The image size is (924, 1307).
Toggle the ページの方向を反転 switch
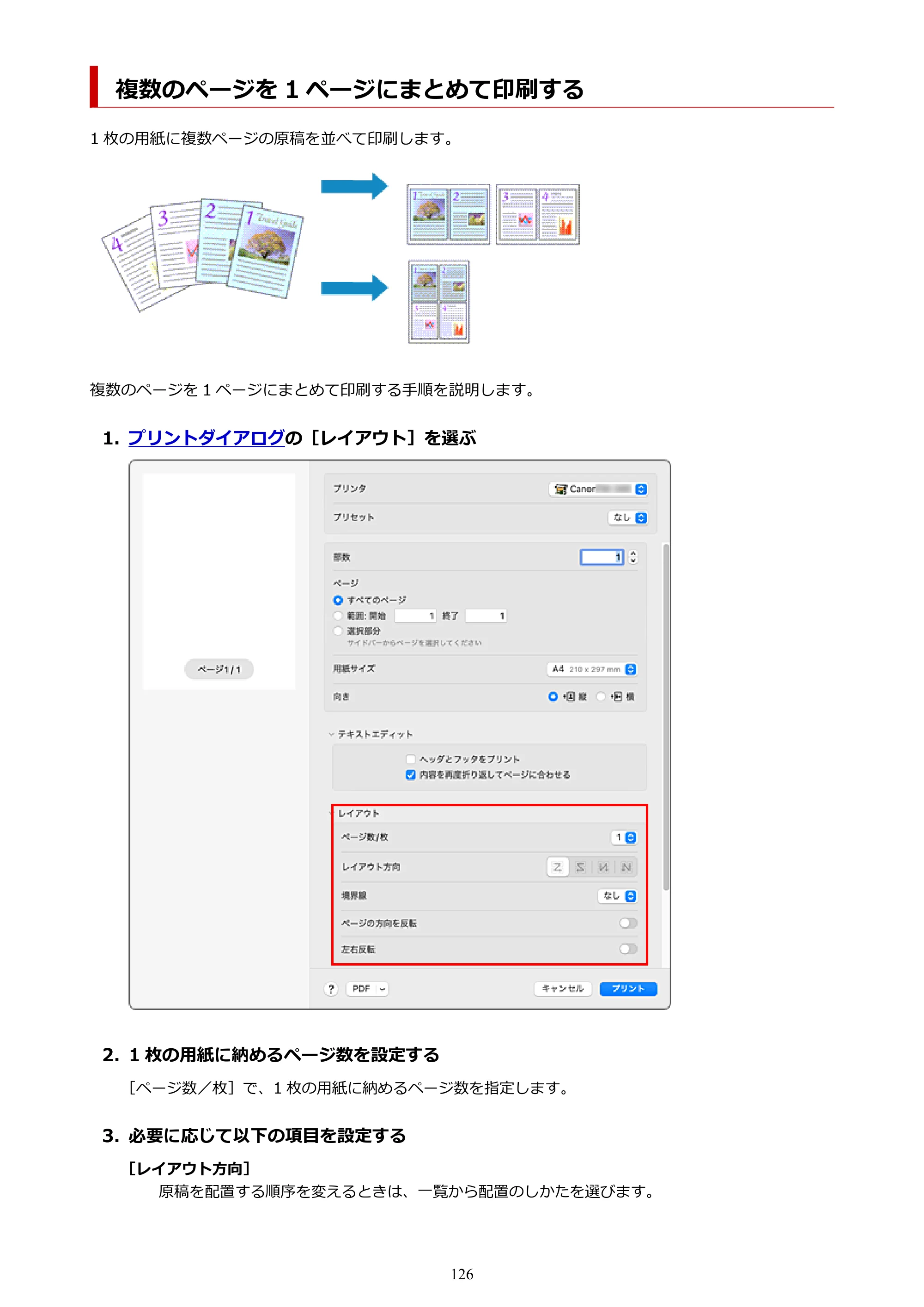[628, 923]
